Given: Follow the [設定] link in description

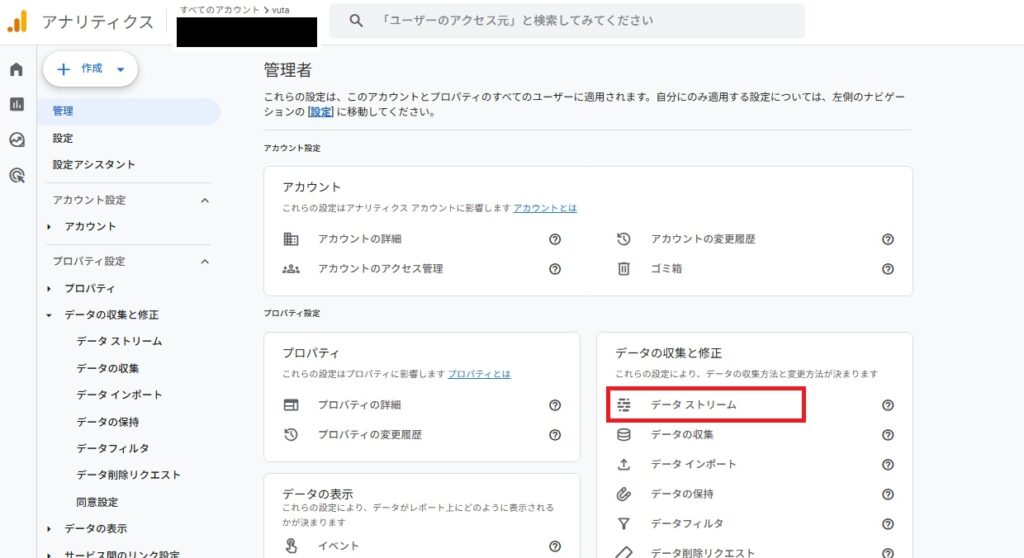Looking at the screenshot, I should tap(321, 112).
